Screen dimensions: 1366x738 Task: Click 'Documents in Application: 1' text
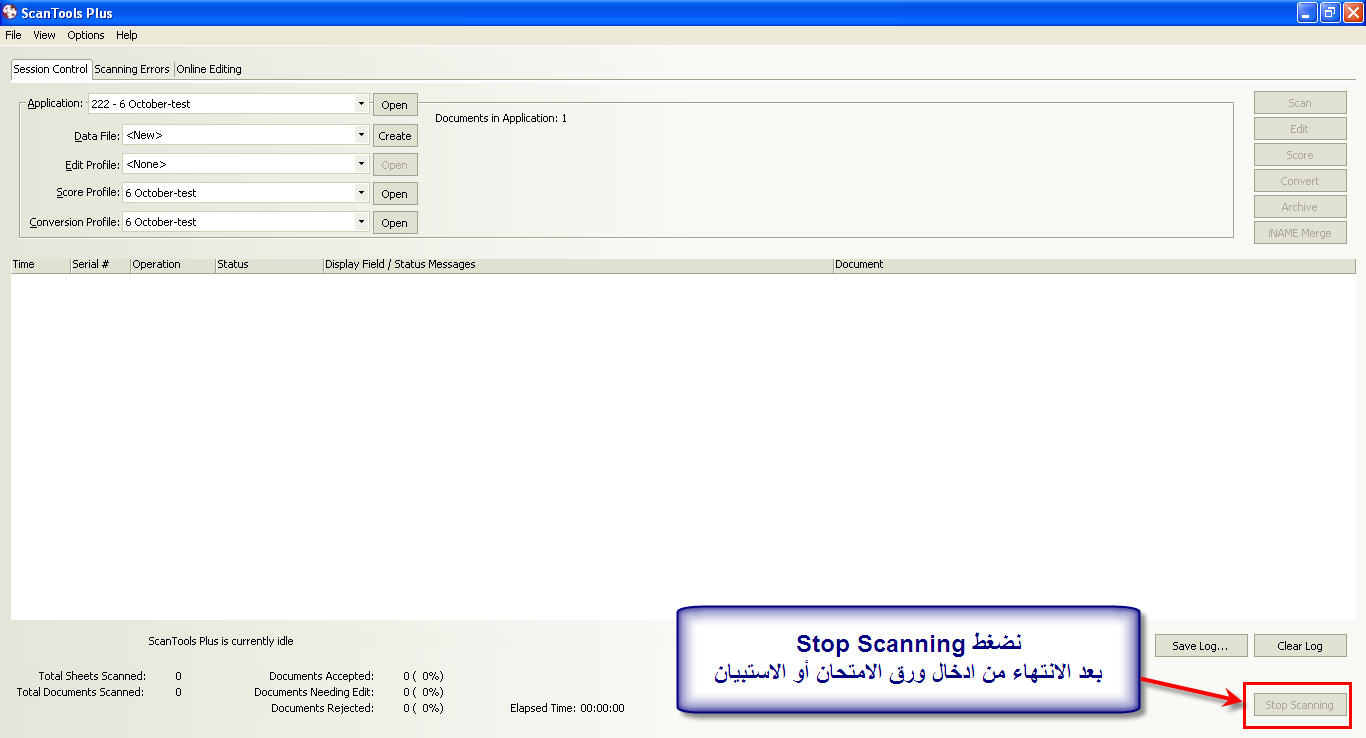(x=501, y=118)
